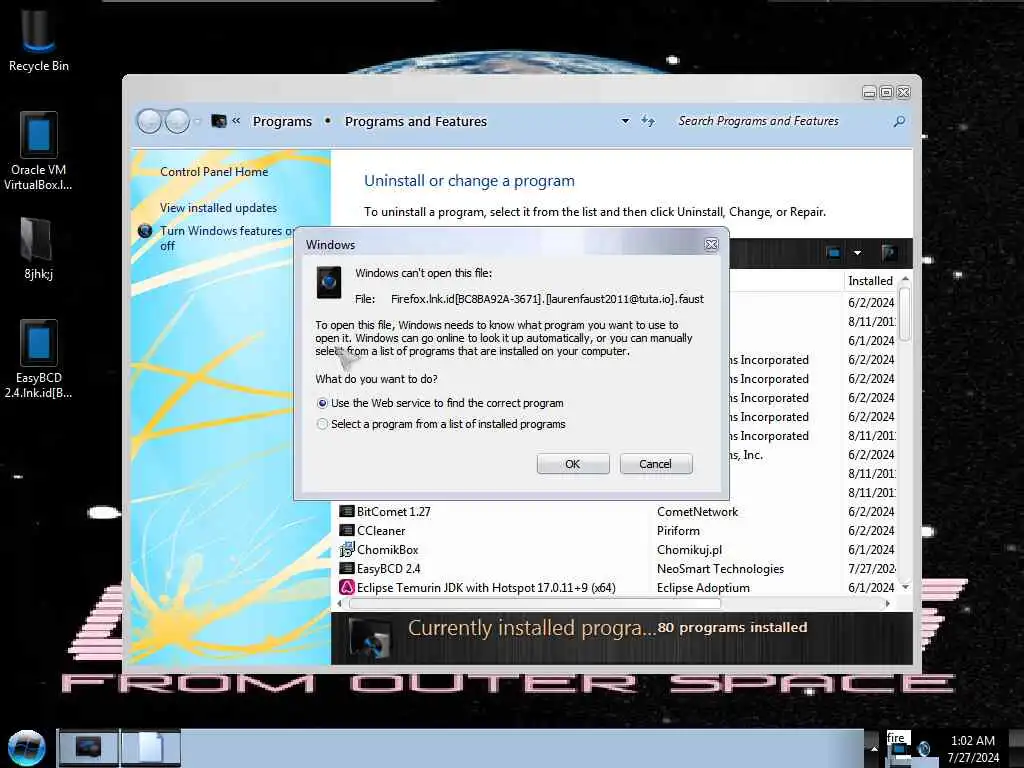Click the 'ns, Inc.' publisher cell
Viewport: 1024px width, 768px height.
pyautogui.click(x=746, y=455)
